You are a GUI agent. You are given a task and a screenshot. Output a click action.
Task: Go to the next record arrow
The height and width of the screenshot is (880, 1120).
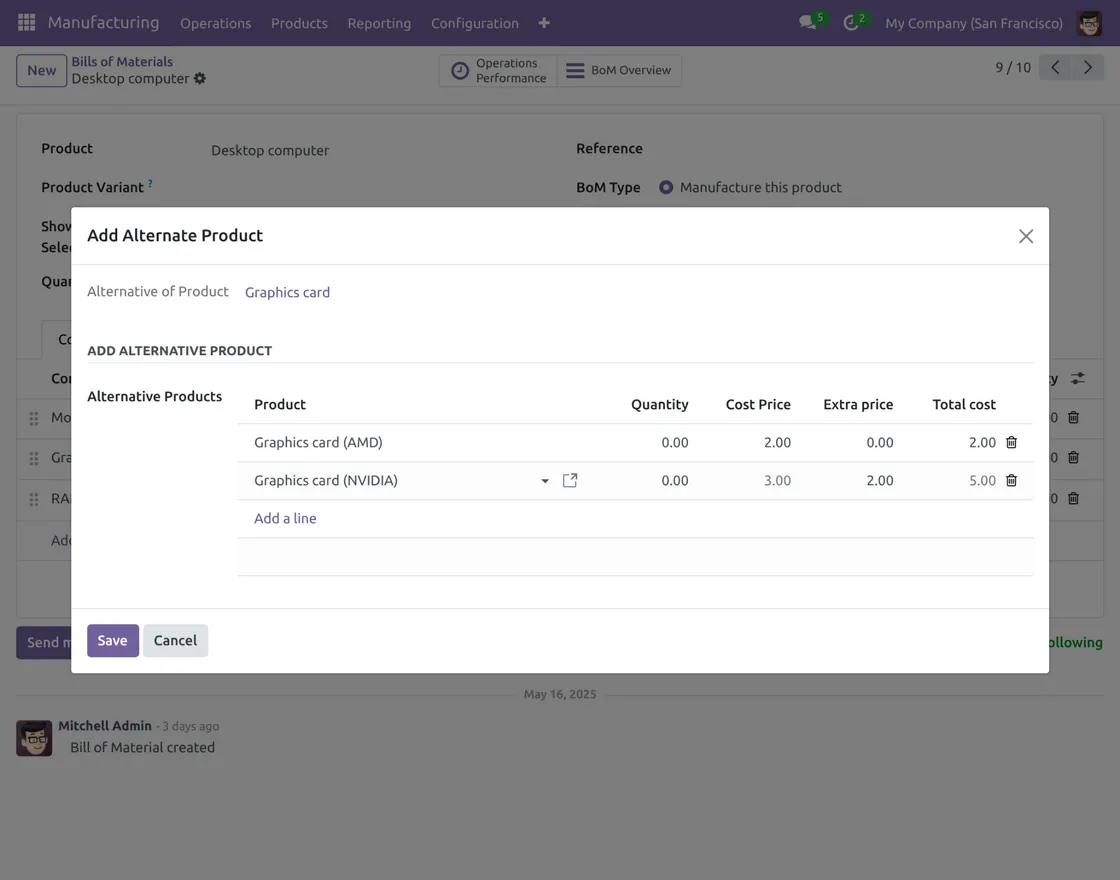pyautogui.click(x=1088, y=68)
